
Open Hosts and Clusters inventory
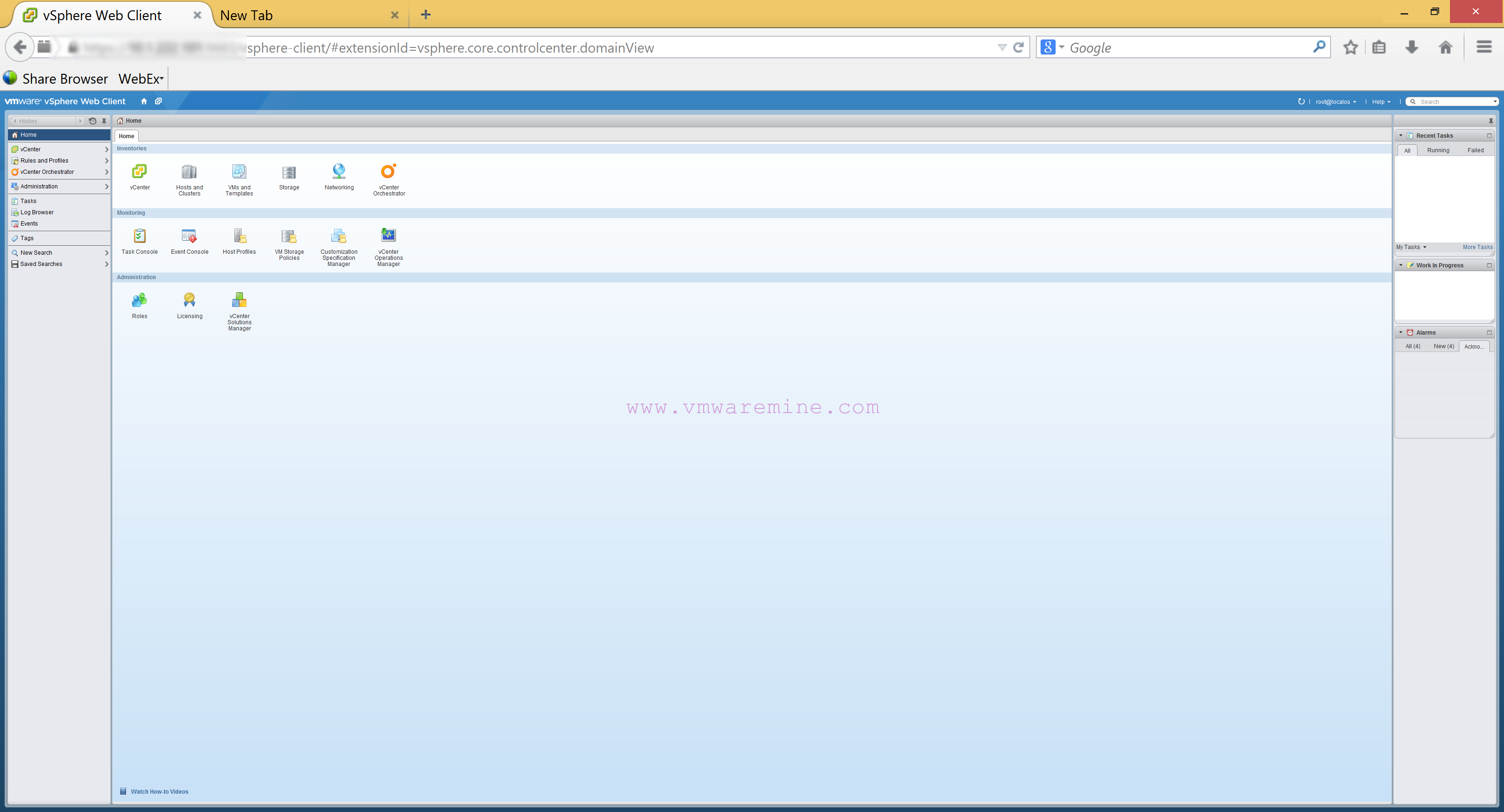click(x=189, y=171)
